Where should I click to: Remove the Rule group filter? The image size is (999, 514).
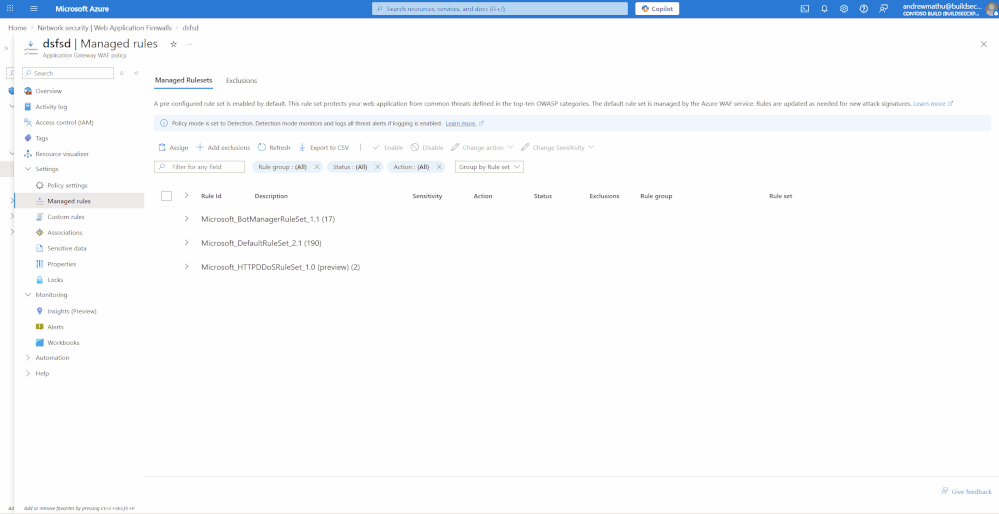[x=317, y=167]
